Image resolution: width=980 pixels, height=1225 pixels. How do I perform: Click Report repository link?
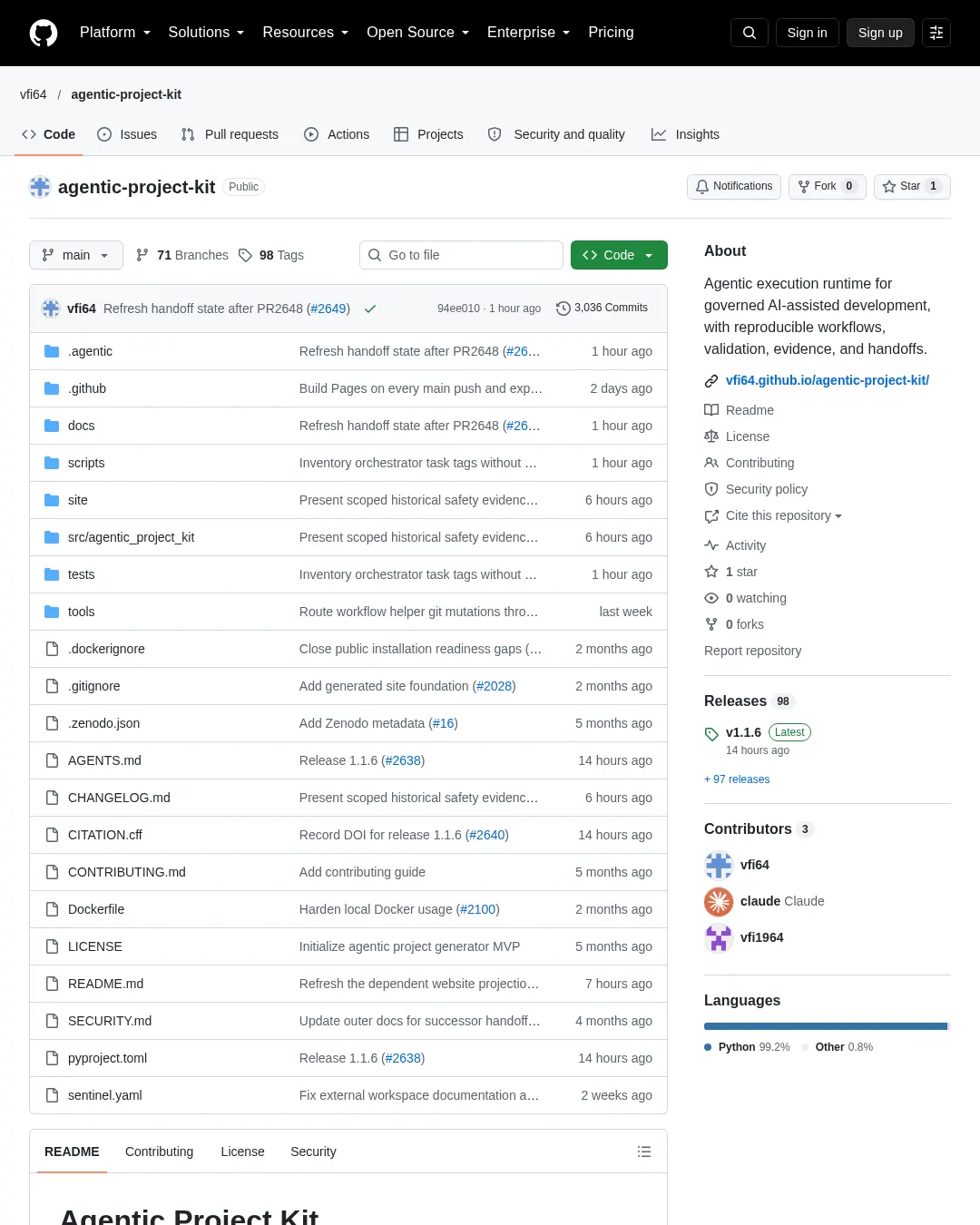pos(752,651)
